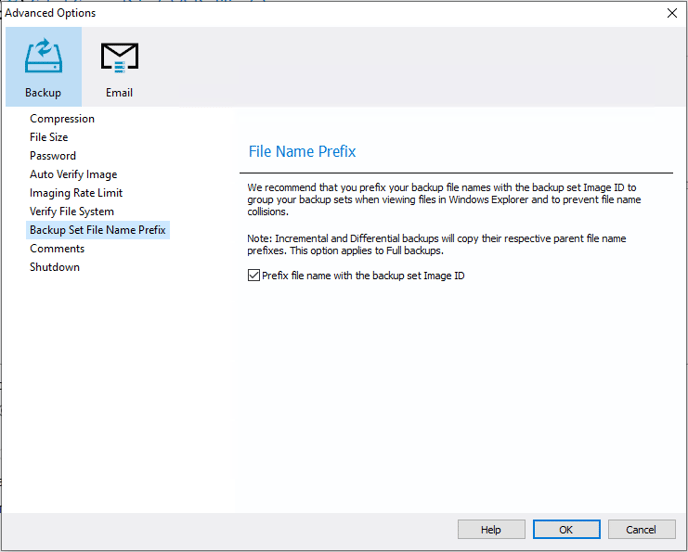Viewport: 688px width, 552px height.
Task: Click the Help button
Action: coord(491,530)
